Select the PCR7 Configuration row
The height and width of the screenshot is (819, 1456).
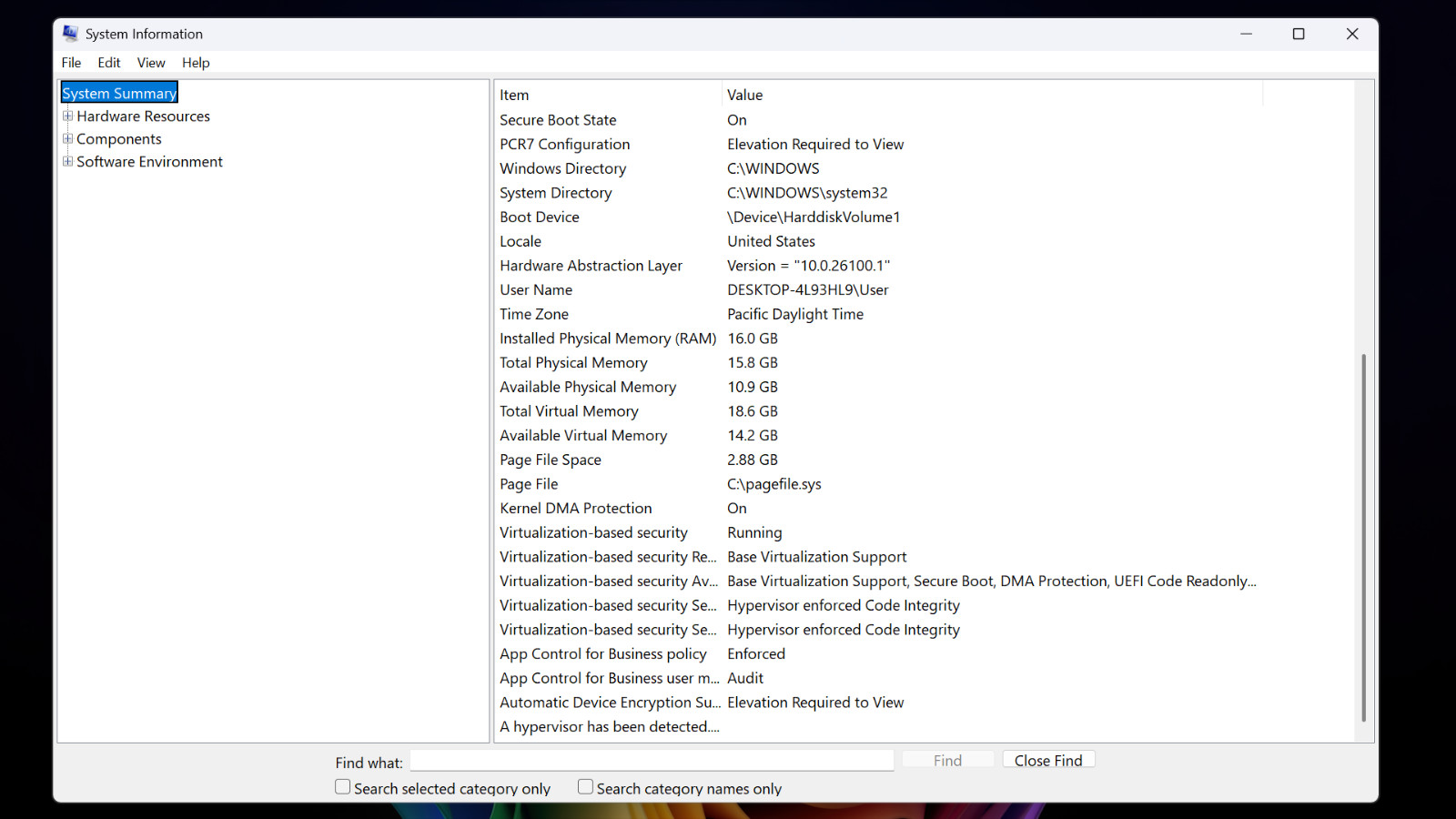coord(878,145)
